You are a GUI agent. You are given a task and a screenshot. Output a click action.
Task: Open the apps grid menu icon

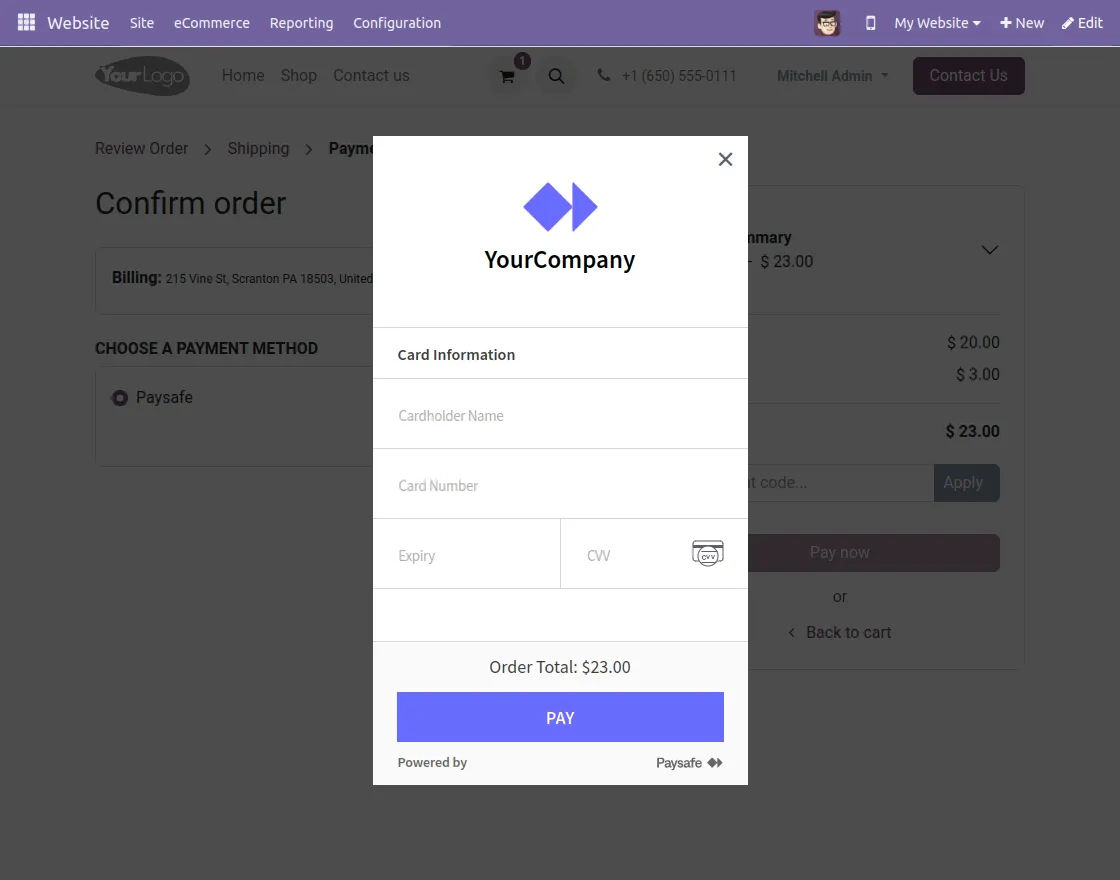coord(27,23)
